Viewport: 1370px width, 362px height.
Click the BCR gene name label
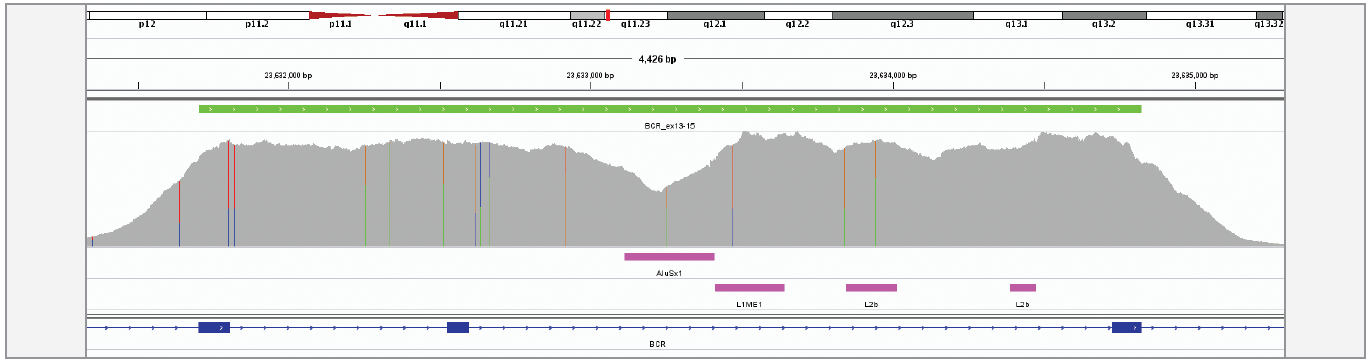[657, 343]
